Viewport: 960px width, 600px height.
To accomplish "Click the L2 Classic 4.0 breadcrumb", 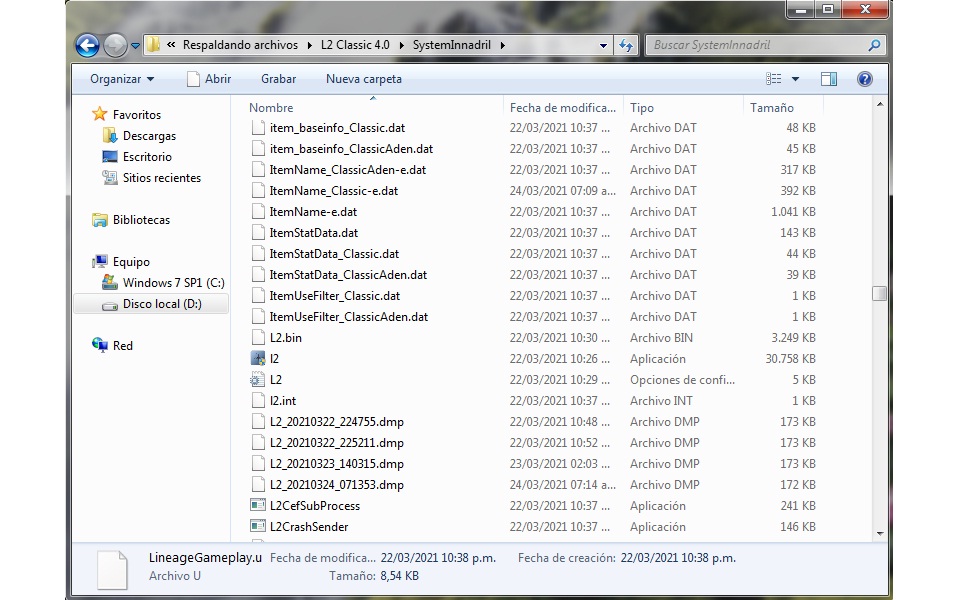I will [x=362, y=45].
